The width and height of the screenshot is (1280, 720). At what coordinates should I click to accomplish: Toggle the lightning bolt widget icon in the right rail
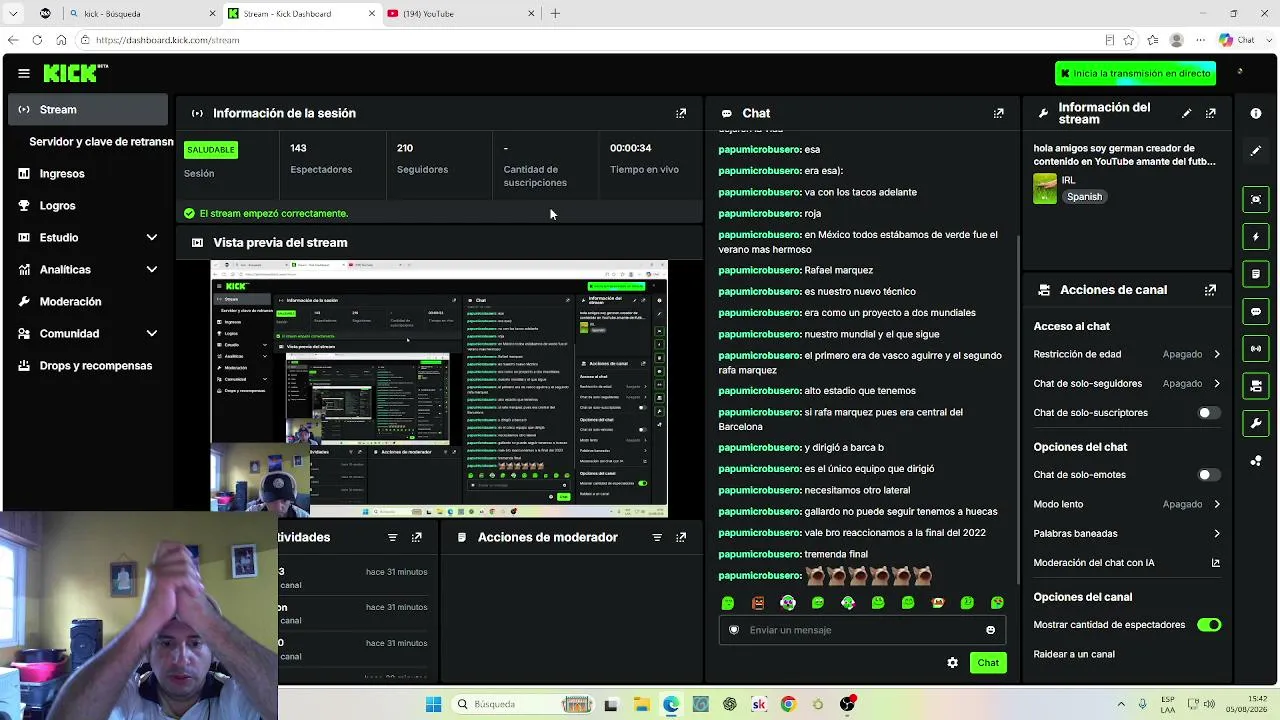pyautogui.click(x=1256, y=237)
